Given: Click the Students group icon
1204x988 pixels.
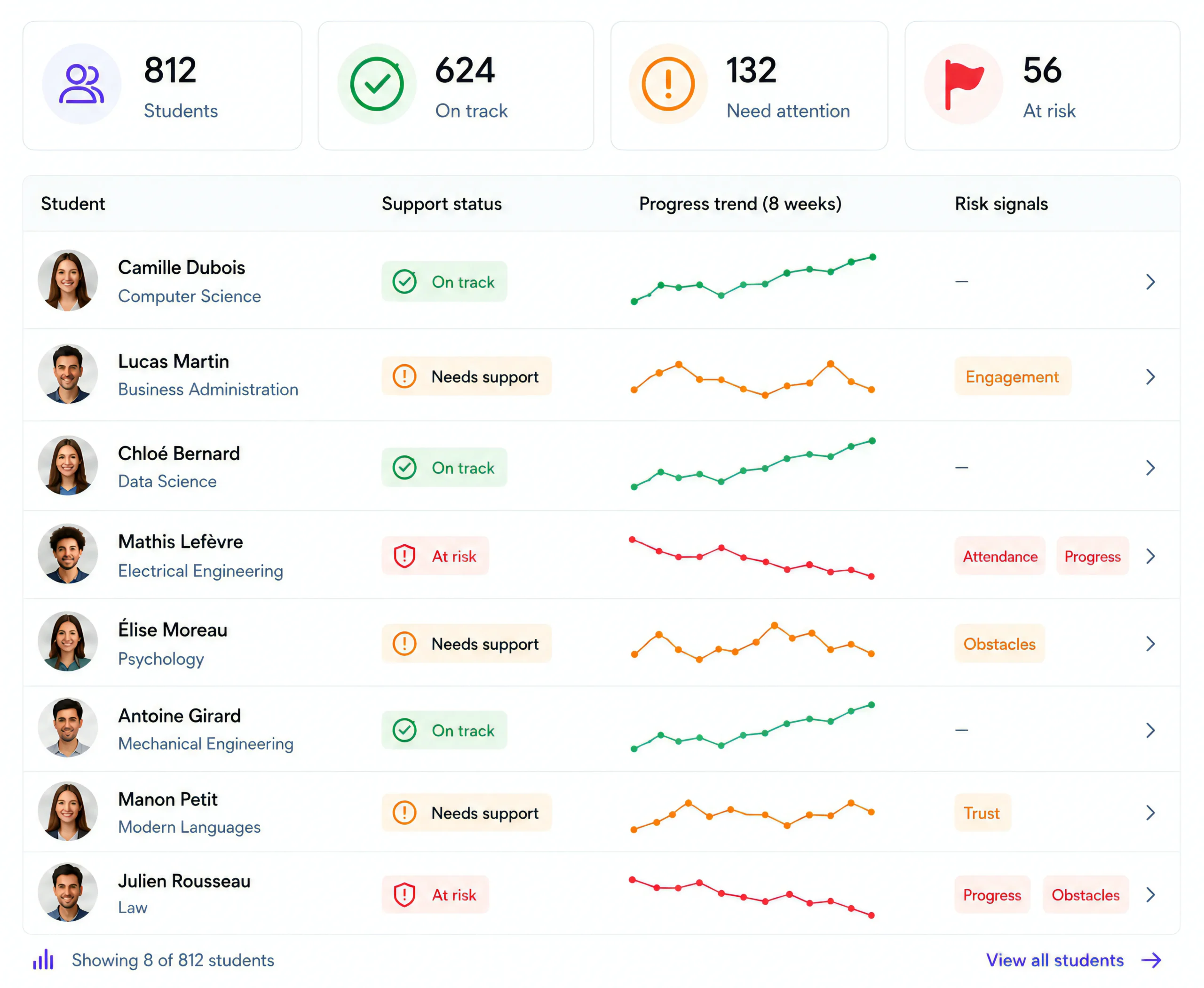Looking at the screenshot, I should pos(81,84).
